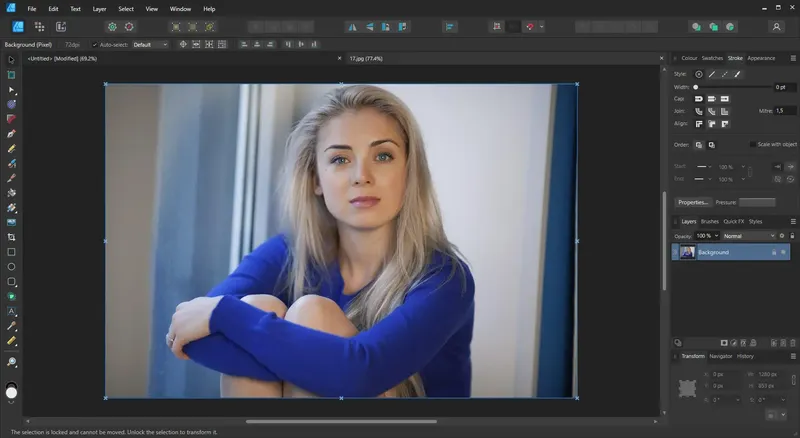Click the Affinity Designer persona icon
The image size is (800, 438).
click(18, 27)
